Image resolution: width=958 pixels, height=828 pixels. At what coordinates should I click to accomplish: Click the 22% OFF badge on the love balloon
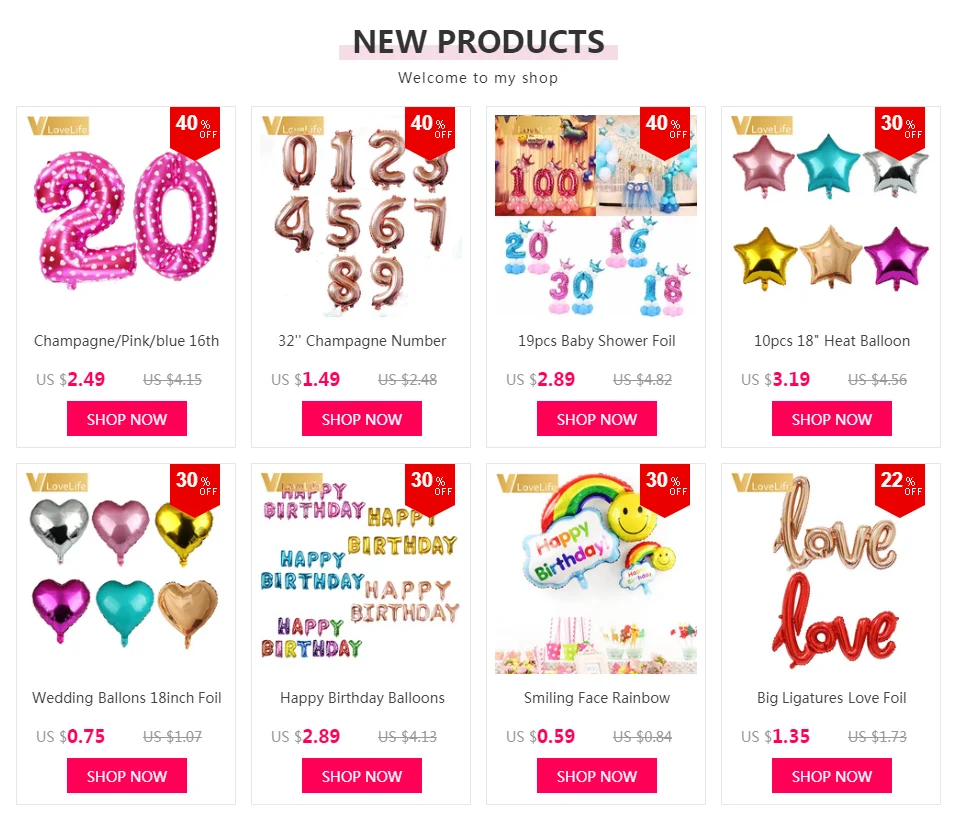tap(899, 490)
